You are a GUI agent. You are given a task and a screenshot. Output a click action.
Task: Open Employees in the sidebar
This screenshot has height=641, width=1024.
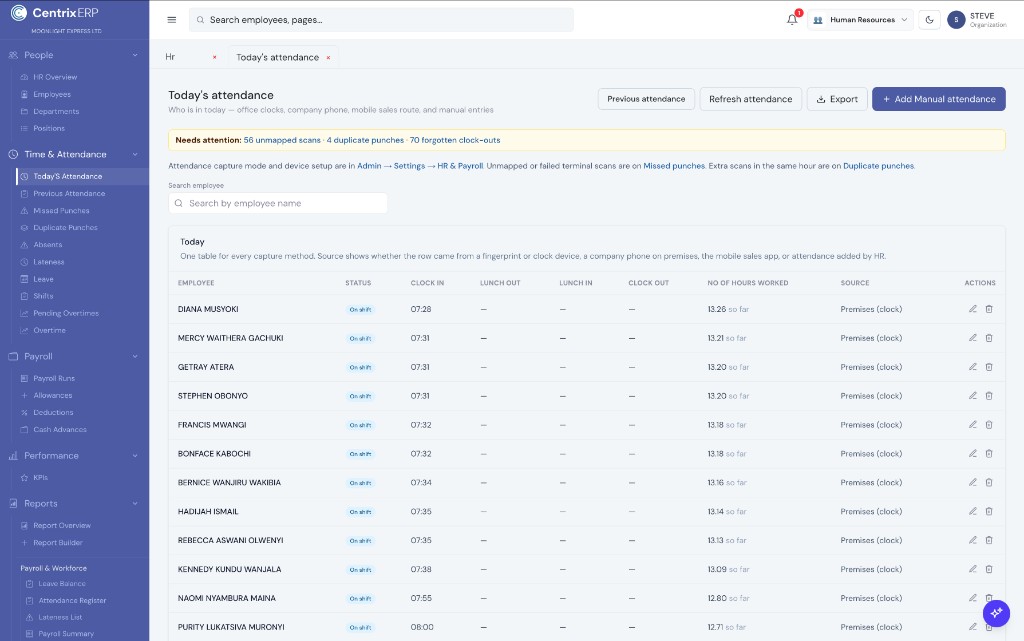pyautogui.click(x=52, y=95)
